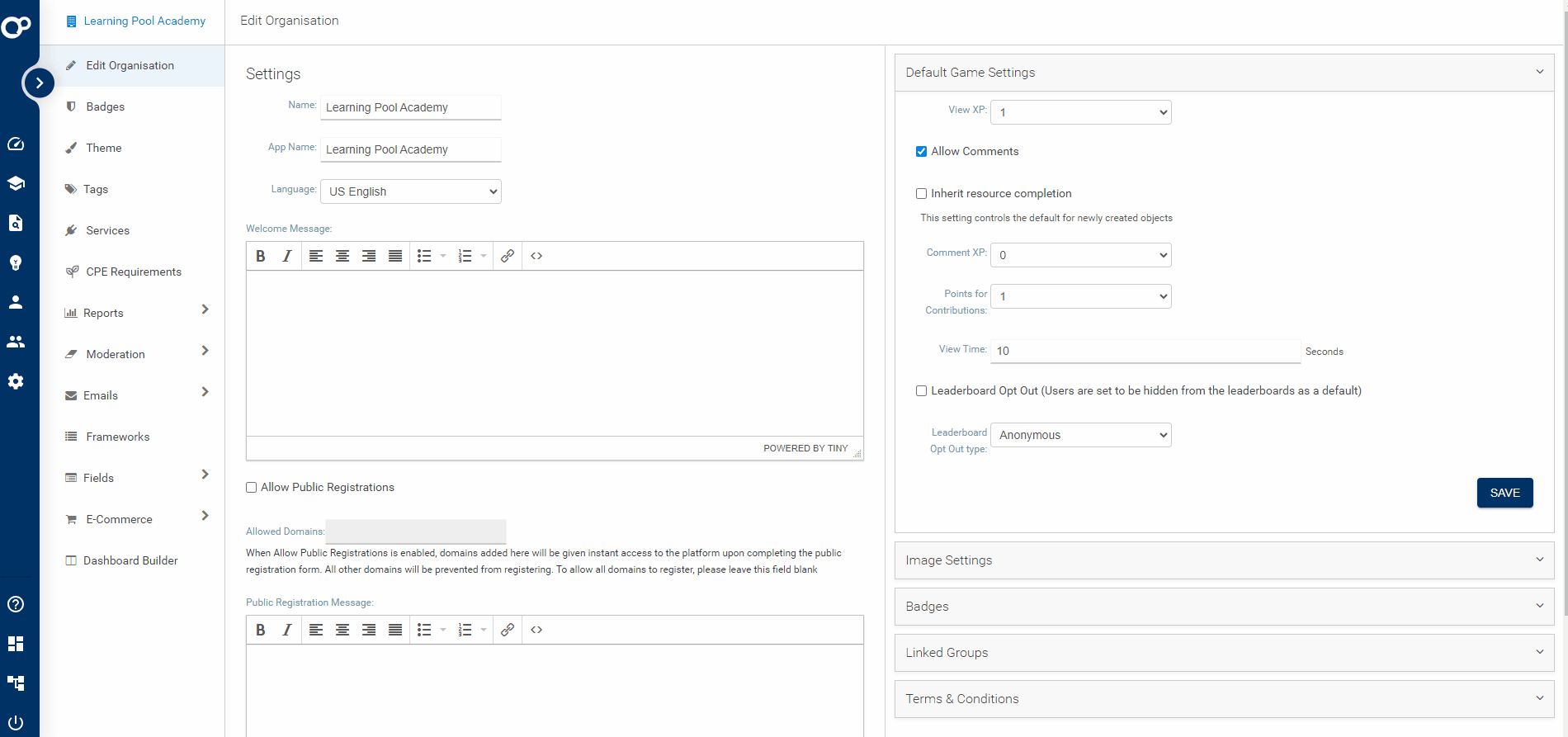
Task: Click the Learning Pool Academy link
Action: [144, 21]
